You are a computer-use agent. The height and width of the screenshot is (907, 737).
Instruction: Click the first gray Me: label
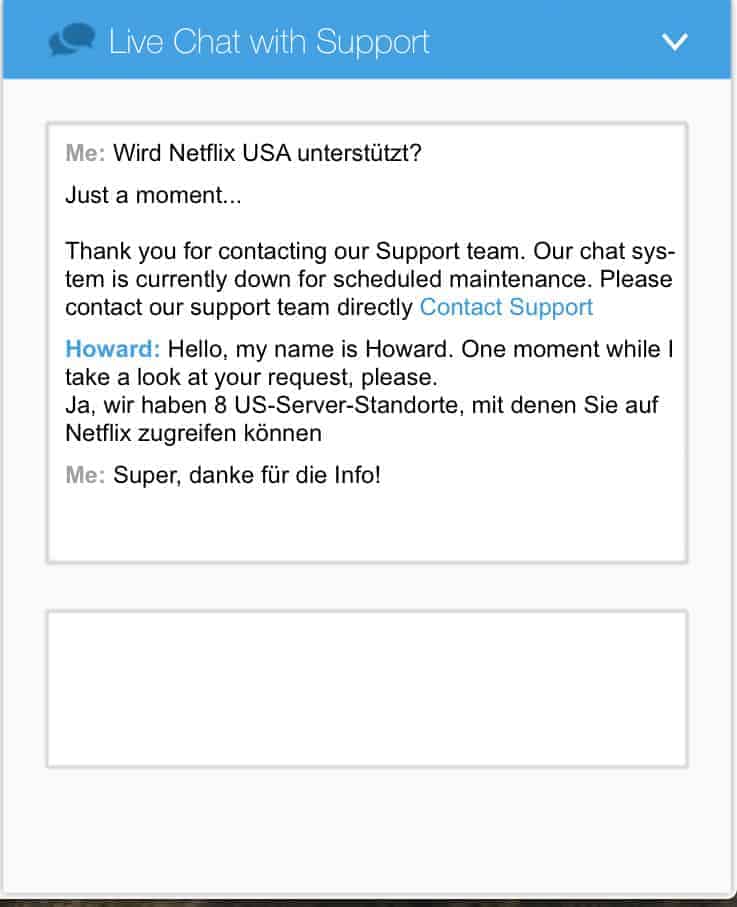(x=85, y=153)
